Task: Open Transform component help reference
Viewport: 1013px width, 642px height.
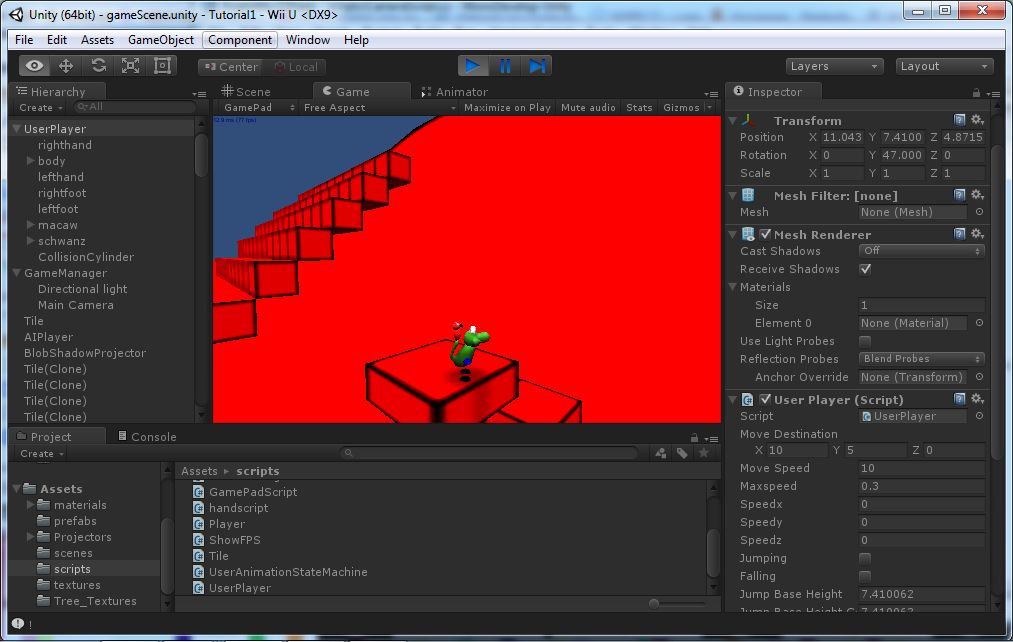Action: (x=959, y=120)
